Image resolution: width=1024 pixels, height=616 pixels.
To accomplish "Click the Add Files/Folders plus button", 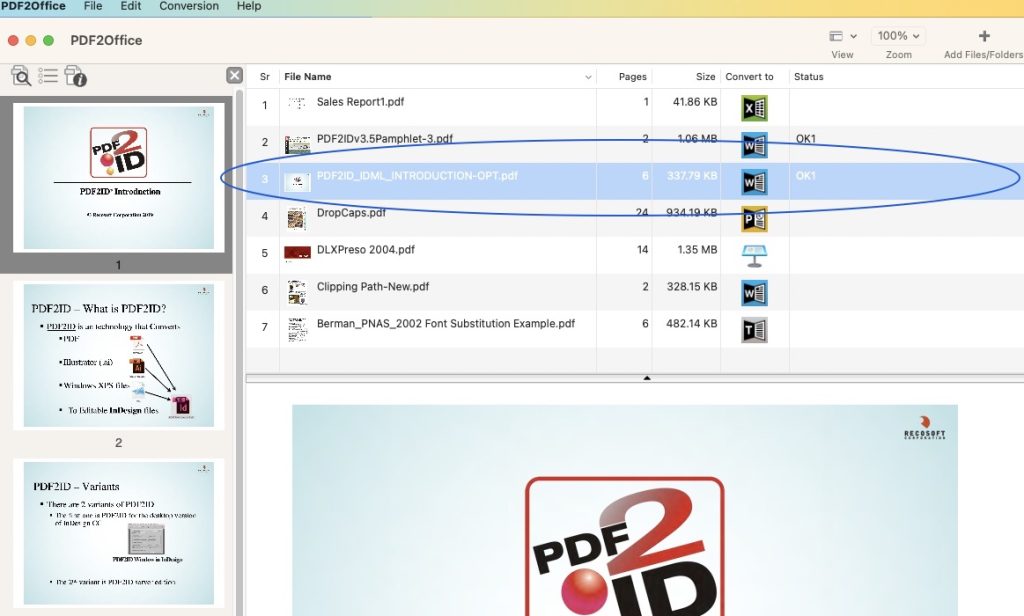I will click(x=983, y=36).
